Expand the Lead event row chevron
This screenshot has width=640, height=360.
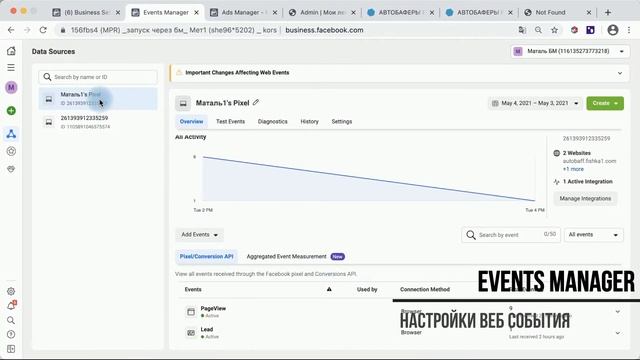pos(618,333)
